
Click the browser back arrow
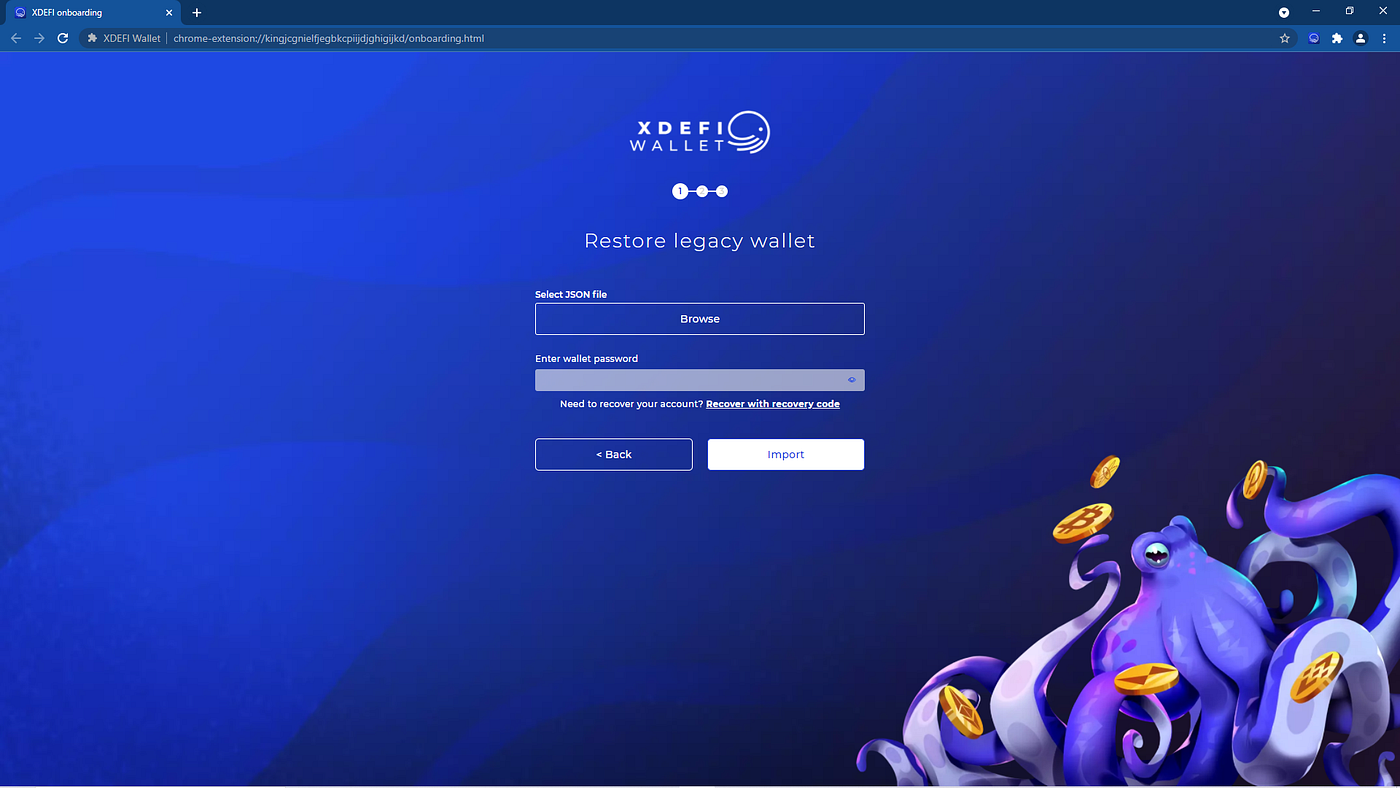[x=15, y=38]
